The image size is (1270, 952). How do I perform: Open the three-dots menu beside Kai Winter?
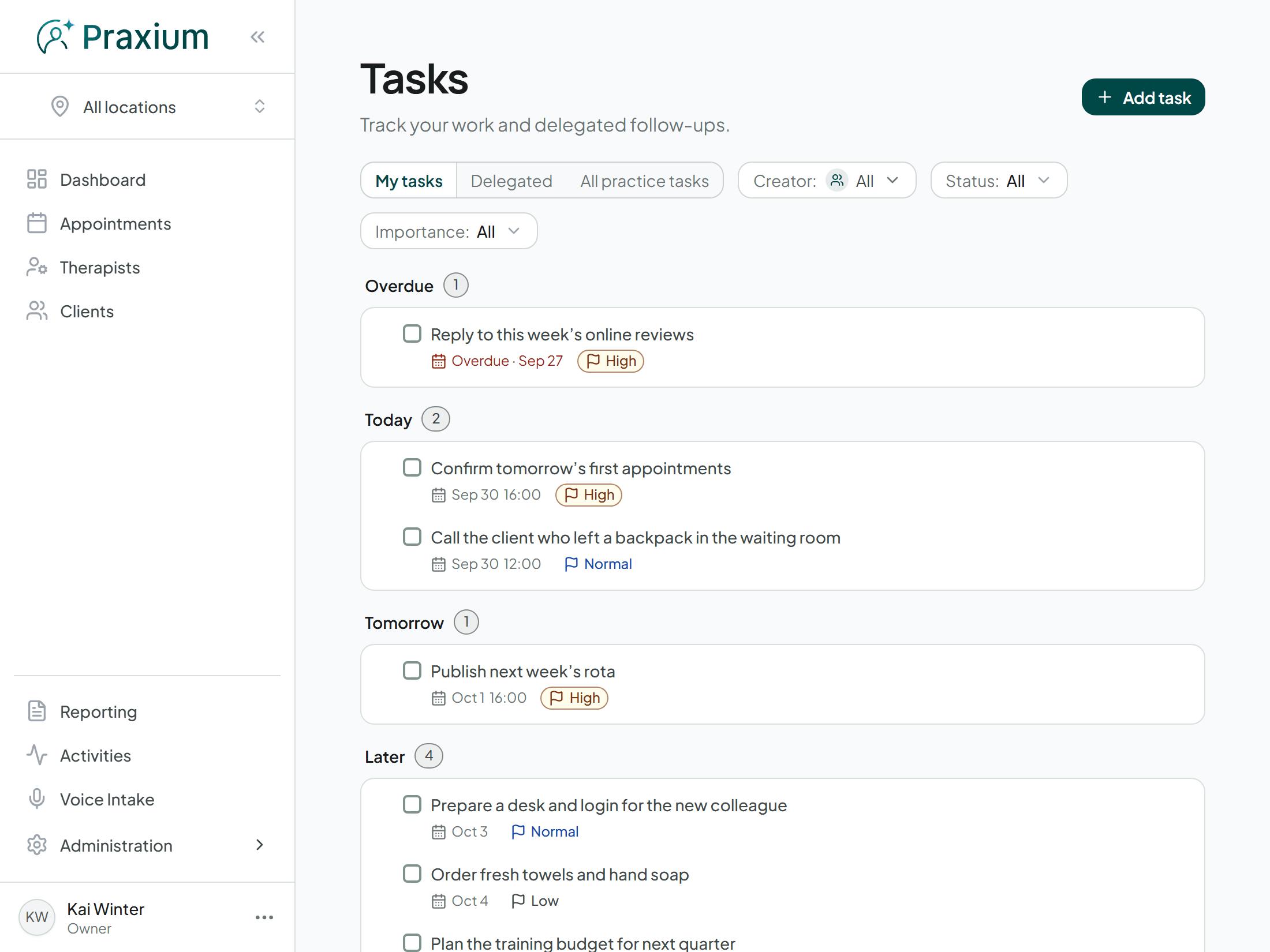[264, 917]
